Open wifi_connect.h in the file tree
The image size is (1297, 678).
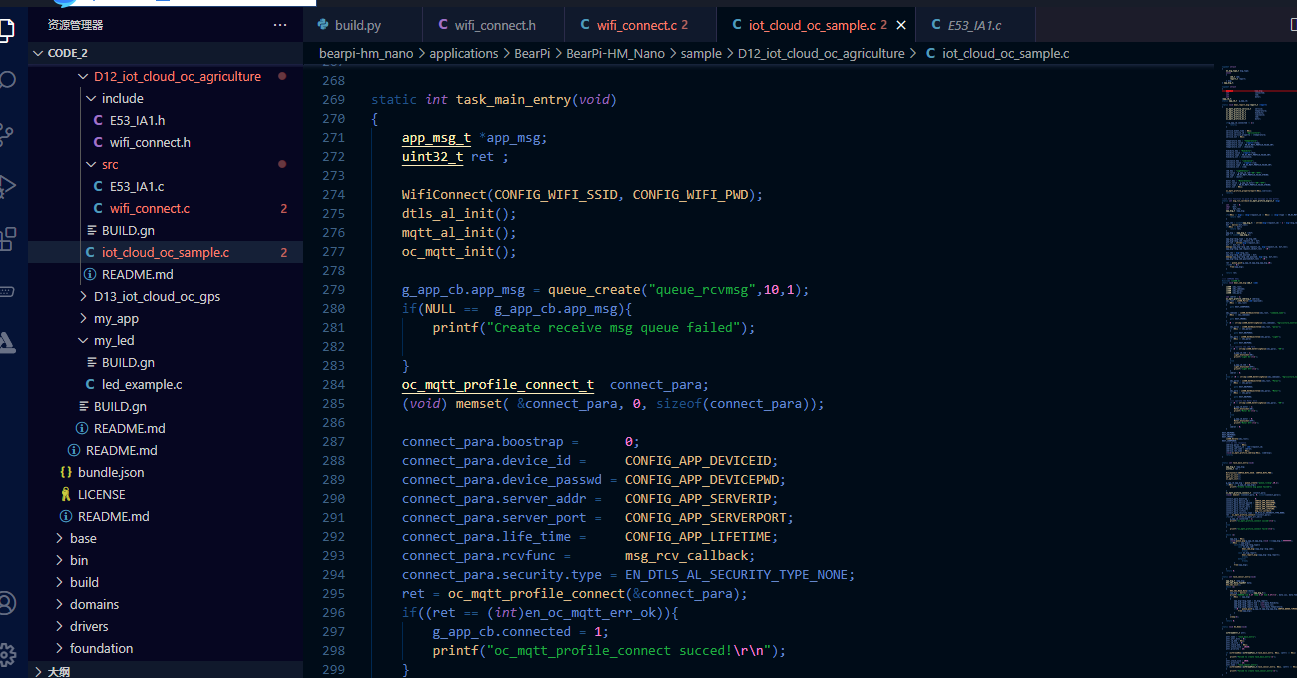165,142
